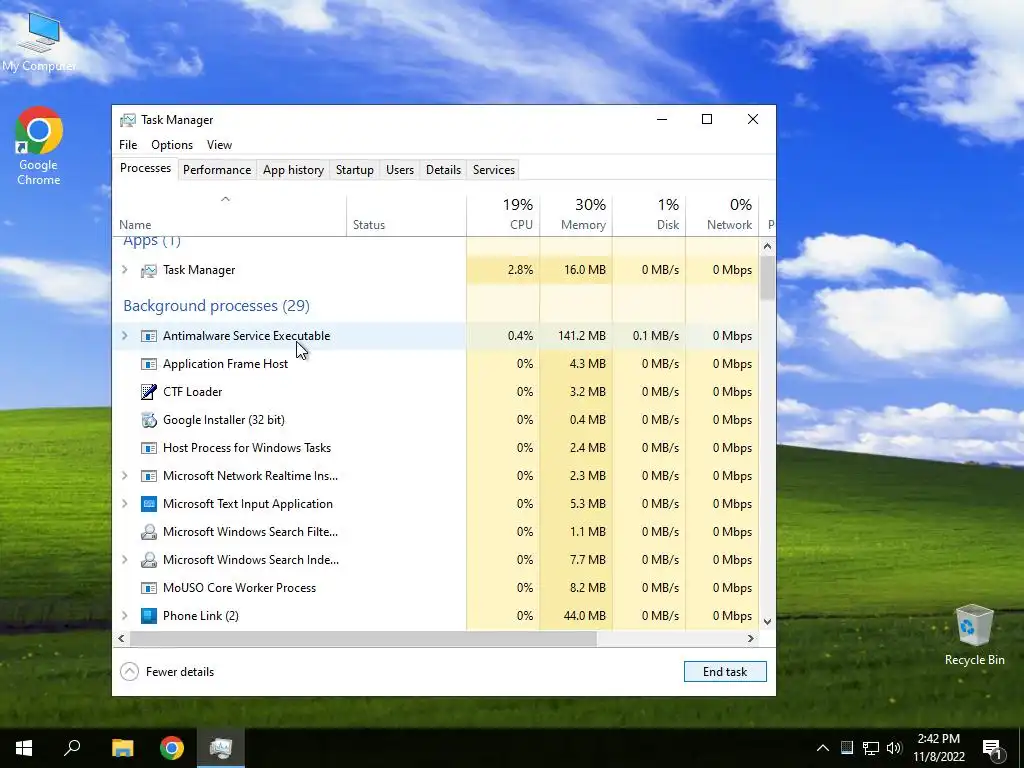Click the 0.1 MB/s disk cell
Viewport: 1024px width, 768px height.
tap(649, 336)
